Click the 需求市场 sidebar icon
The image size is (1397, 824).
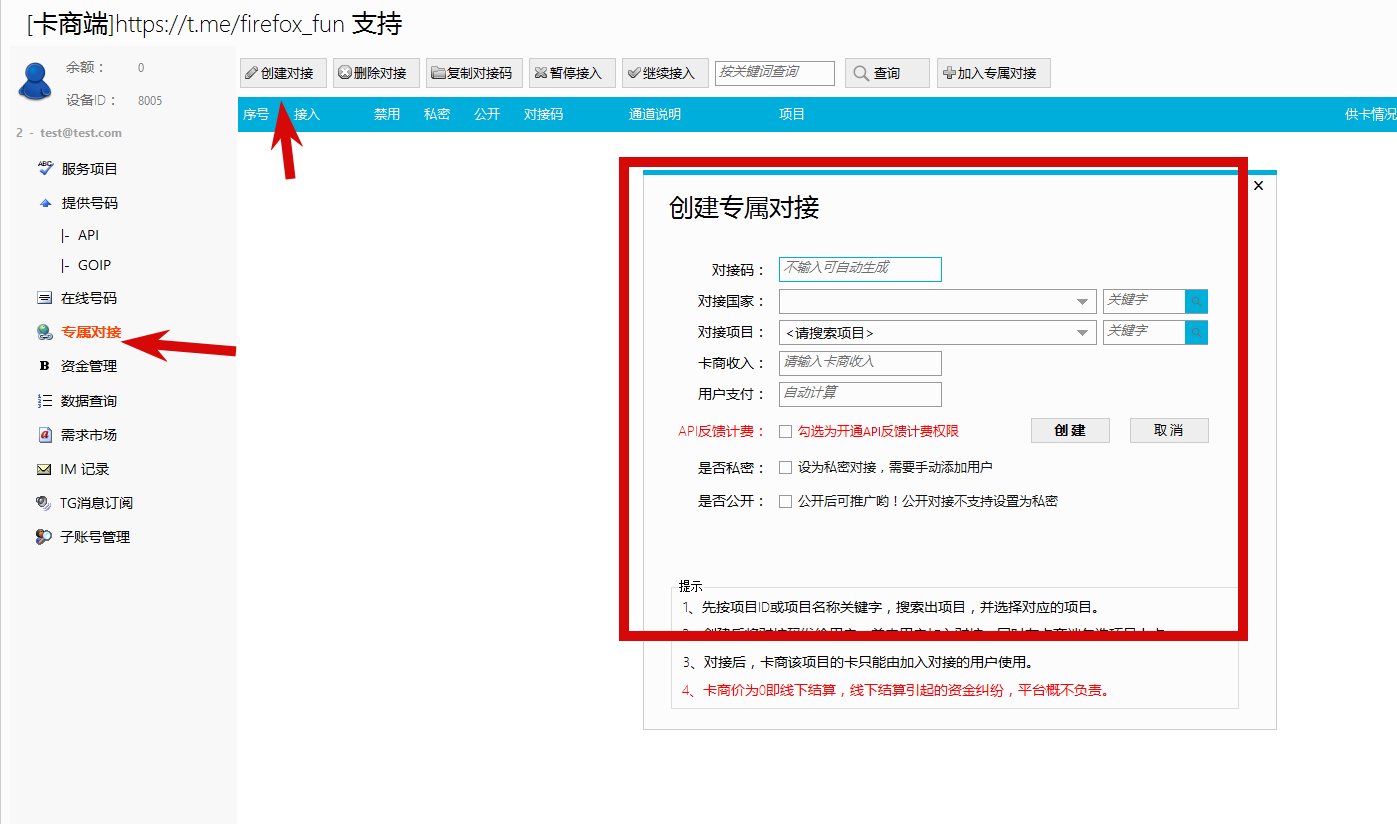pos(44,435)
